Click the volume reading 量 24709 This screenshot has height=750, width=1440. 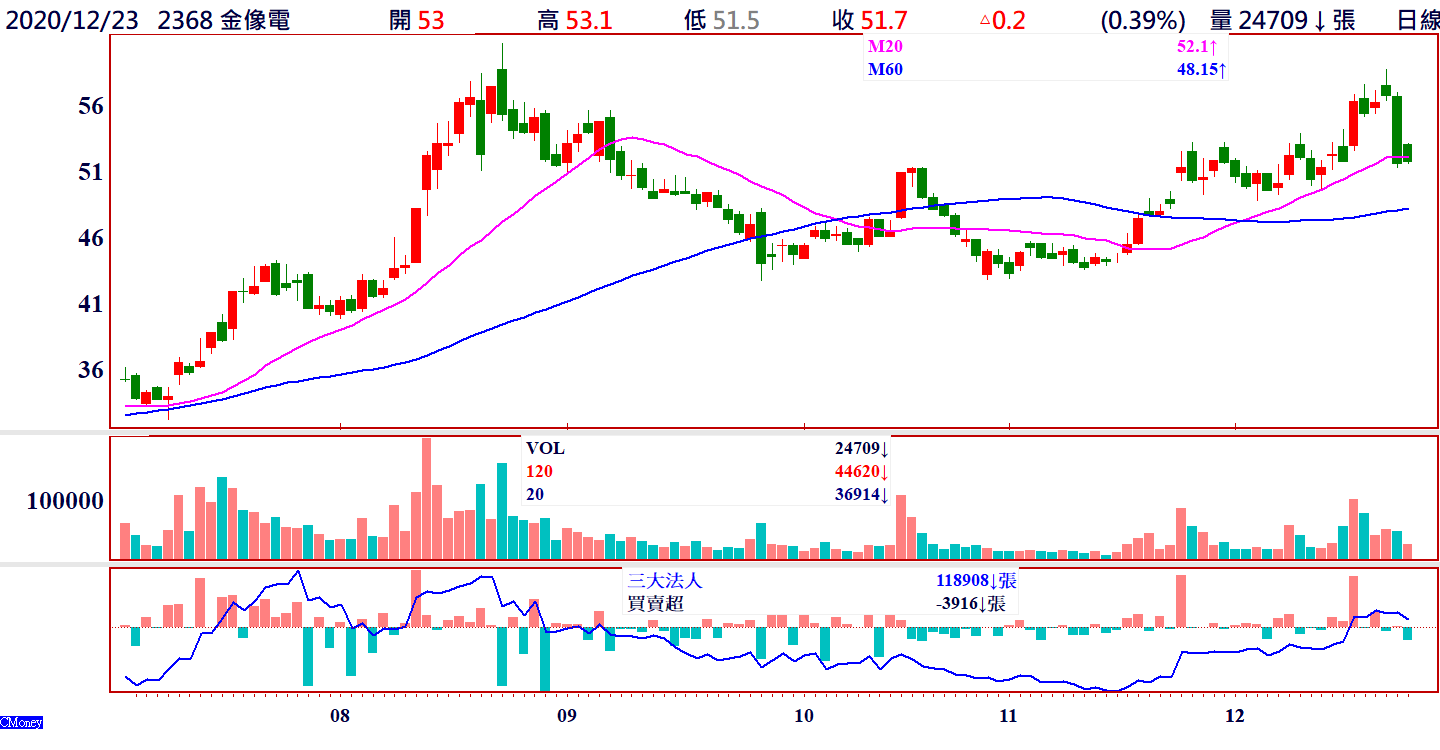click(1260, 20)
